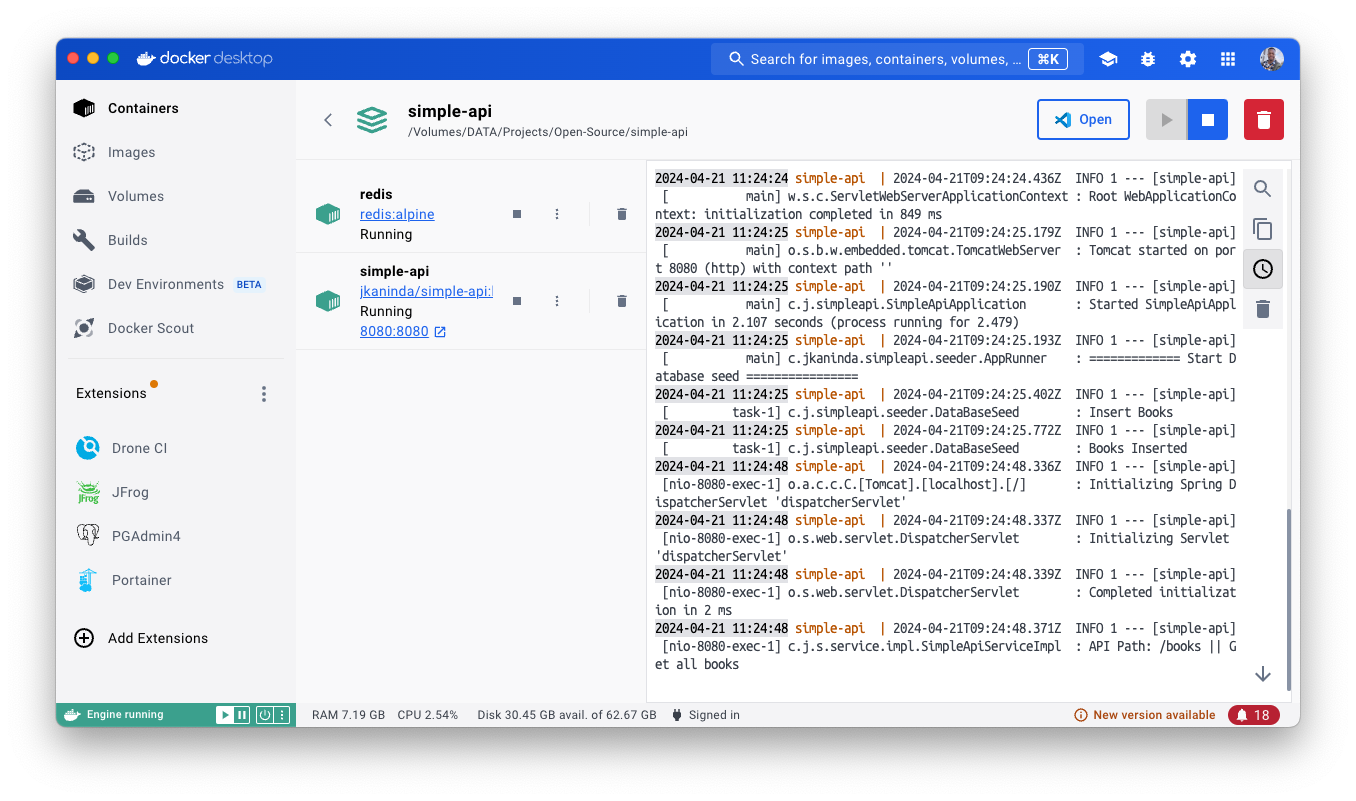
Task: Open user account avatar
Action: [1271, 59]
